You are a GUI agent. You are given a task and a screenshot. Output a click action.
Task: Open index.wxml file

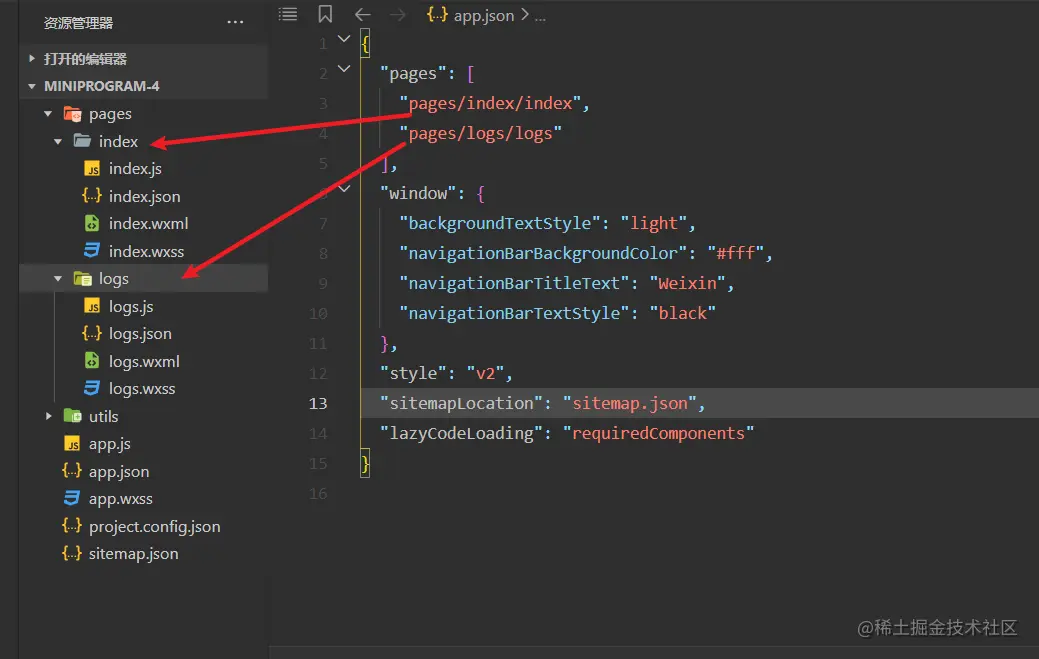click(x=148, y=224)
